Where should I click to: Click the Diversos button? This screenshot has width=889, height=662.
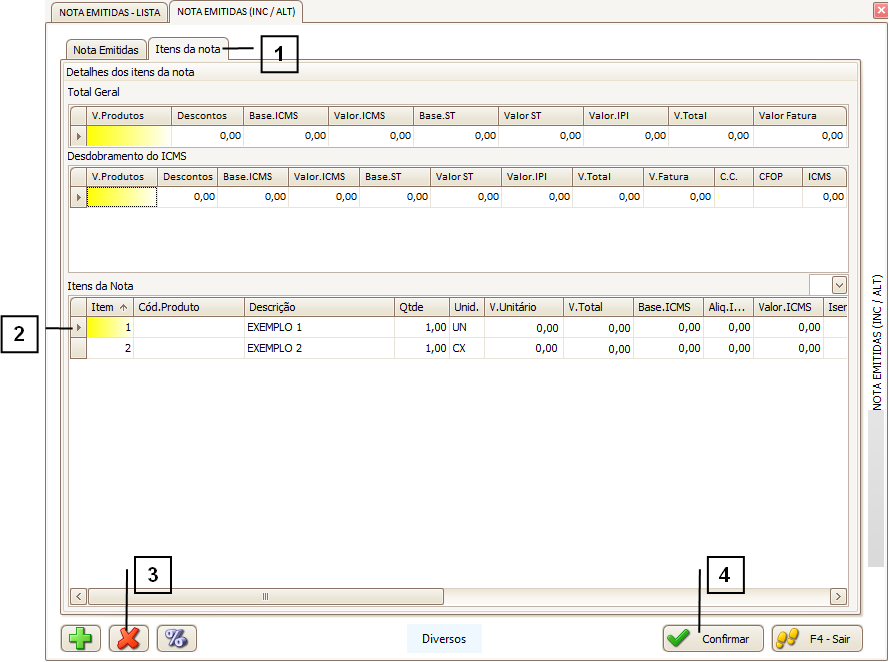pyautogui.click(x=444, y=638)
